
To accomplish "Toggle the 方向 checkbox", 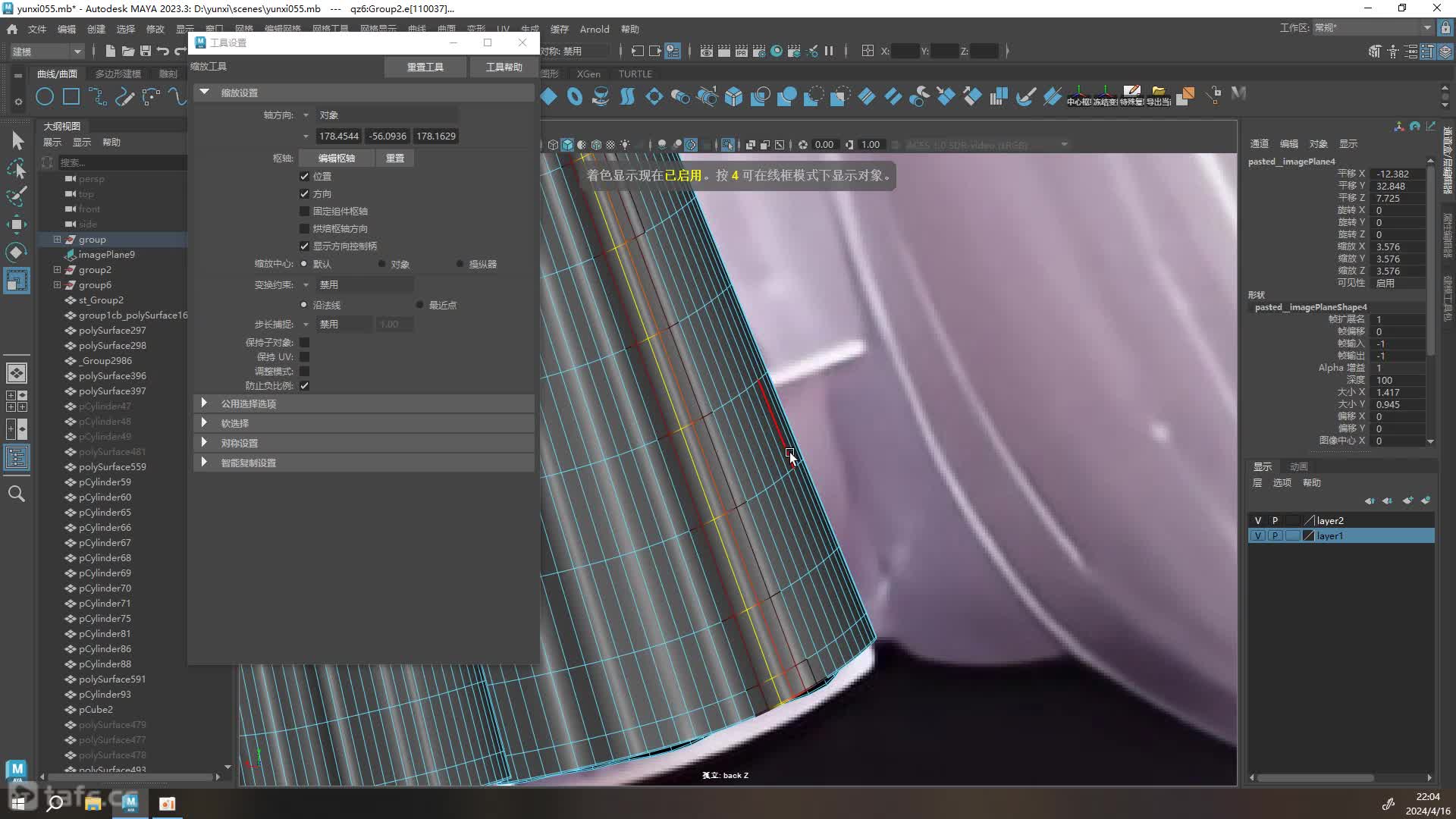I will click(304, 193).
